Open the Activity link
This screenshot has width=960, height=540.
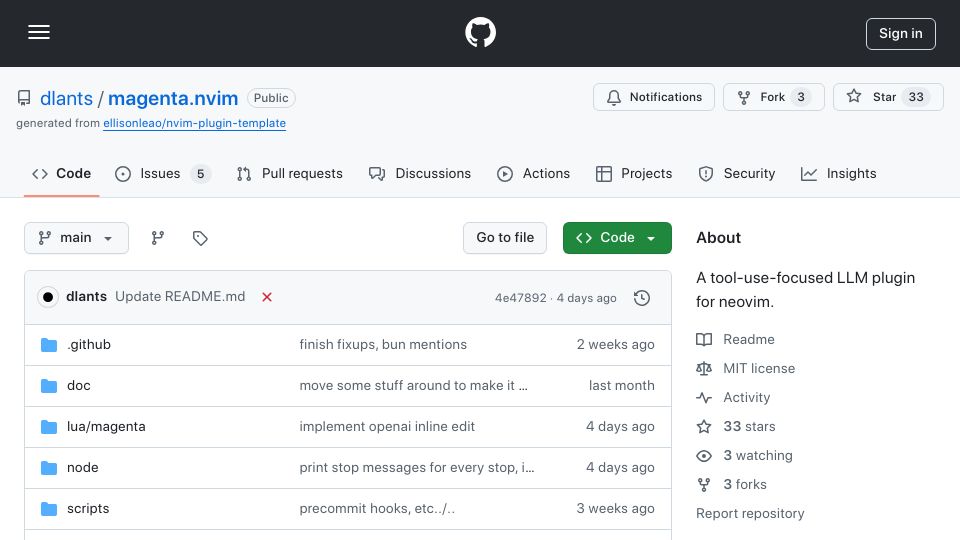click(746, 397)
